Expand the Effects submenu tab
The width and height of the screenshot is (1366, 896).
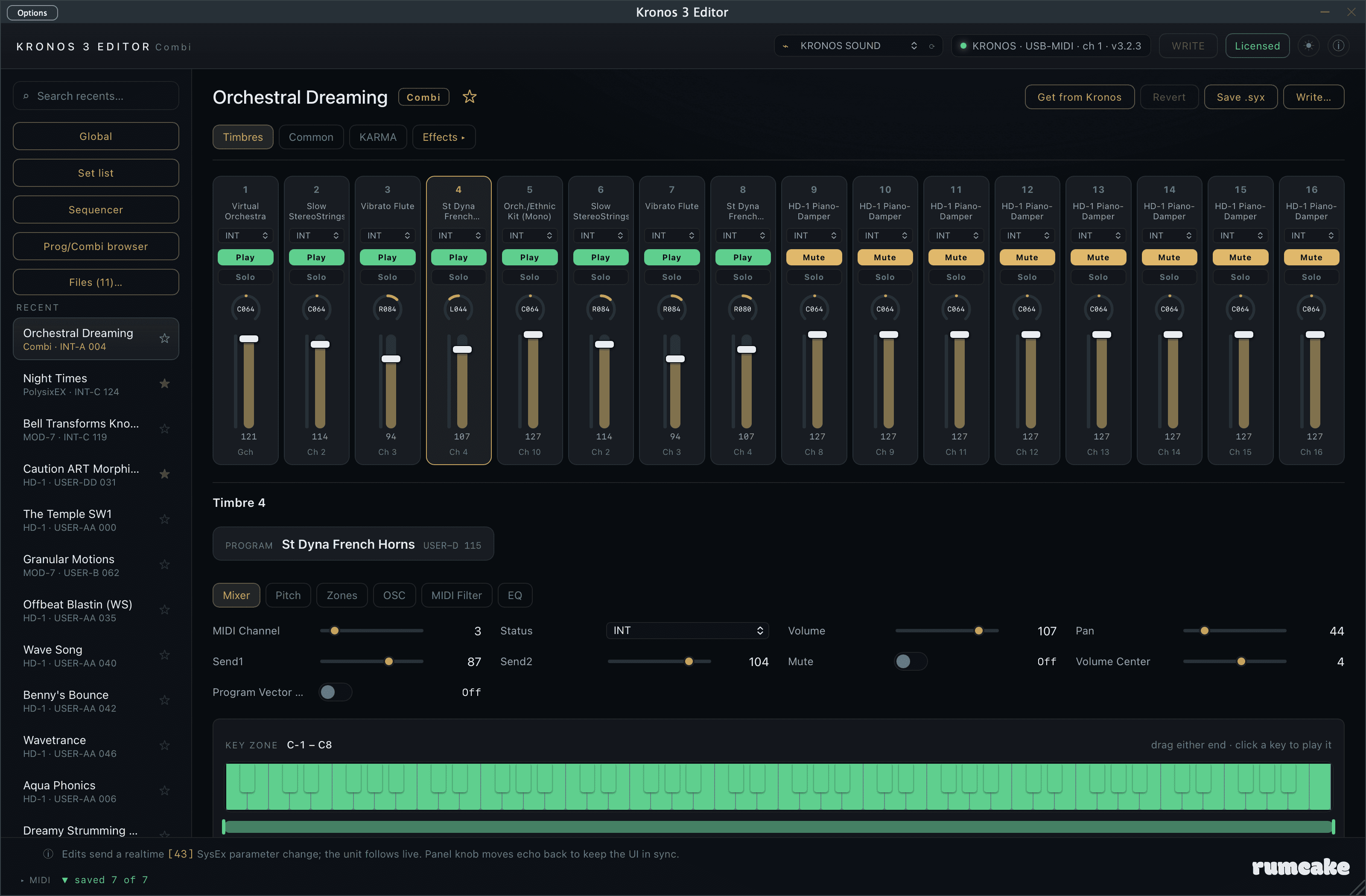click(x=444, y=137)
